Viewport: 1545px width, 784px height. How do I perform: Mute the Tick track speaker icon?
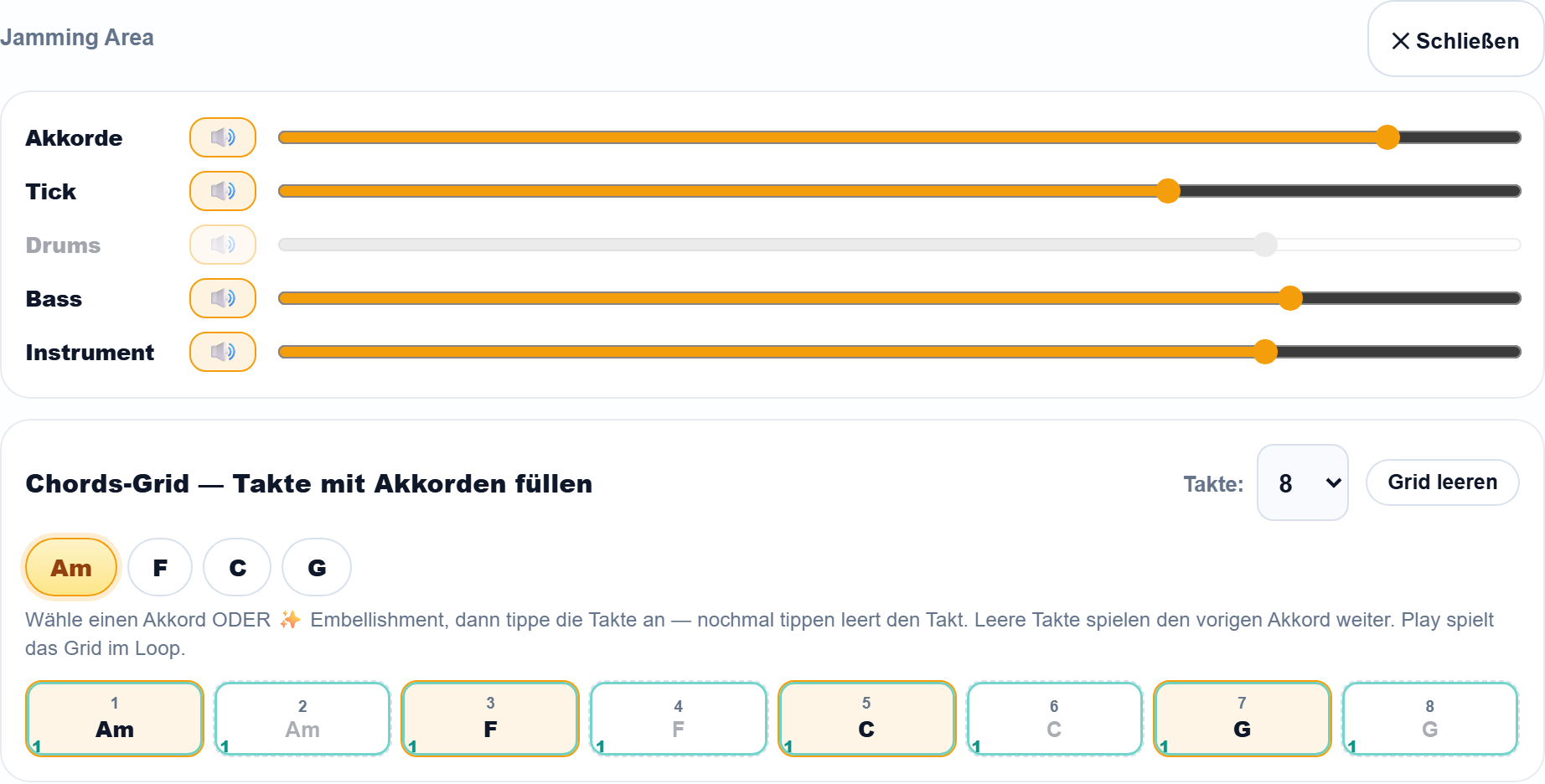coord(223,191)
